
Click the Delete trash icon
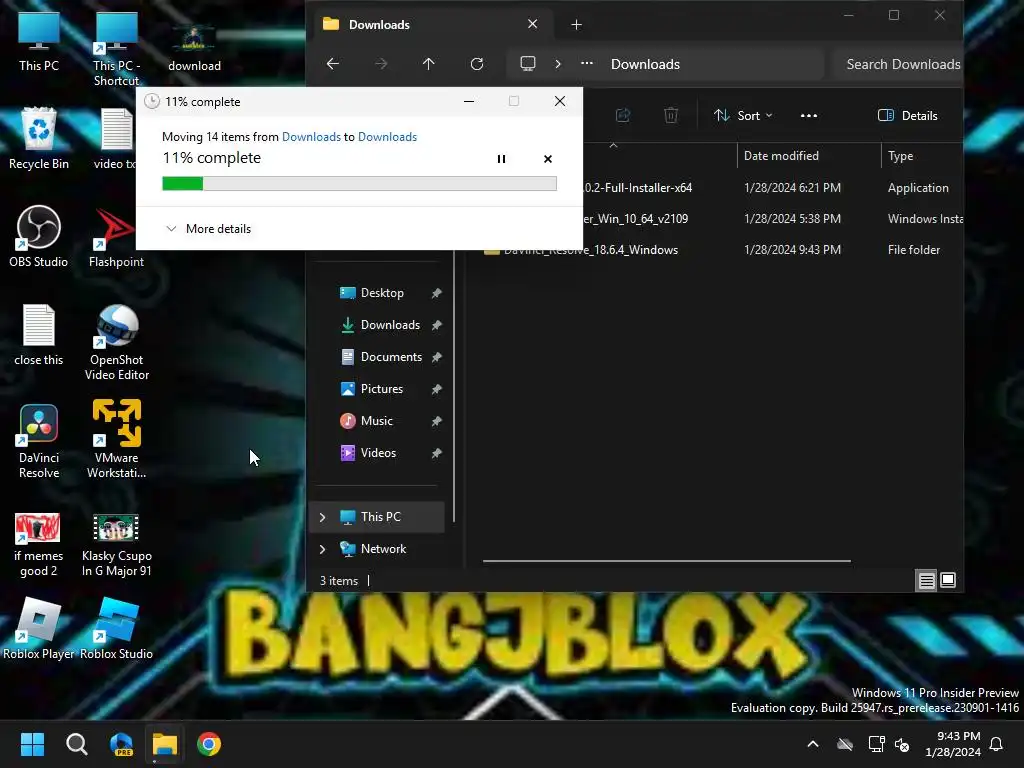671,116
